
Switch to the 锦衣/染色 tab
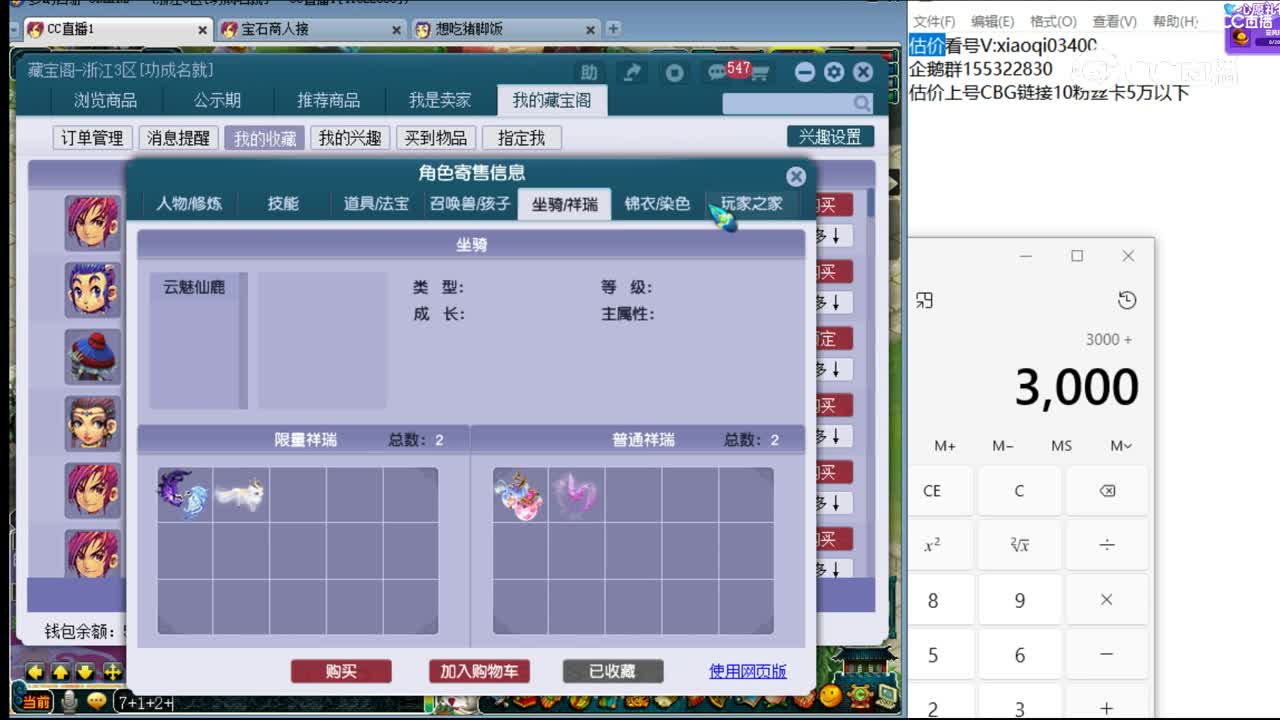[657, 204]
